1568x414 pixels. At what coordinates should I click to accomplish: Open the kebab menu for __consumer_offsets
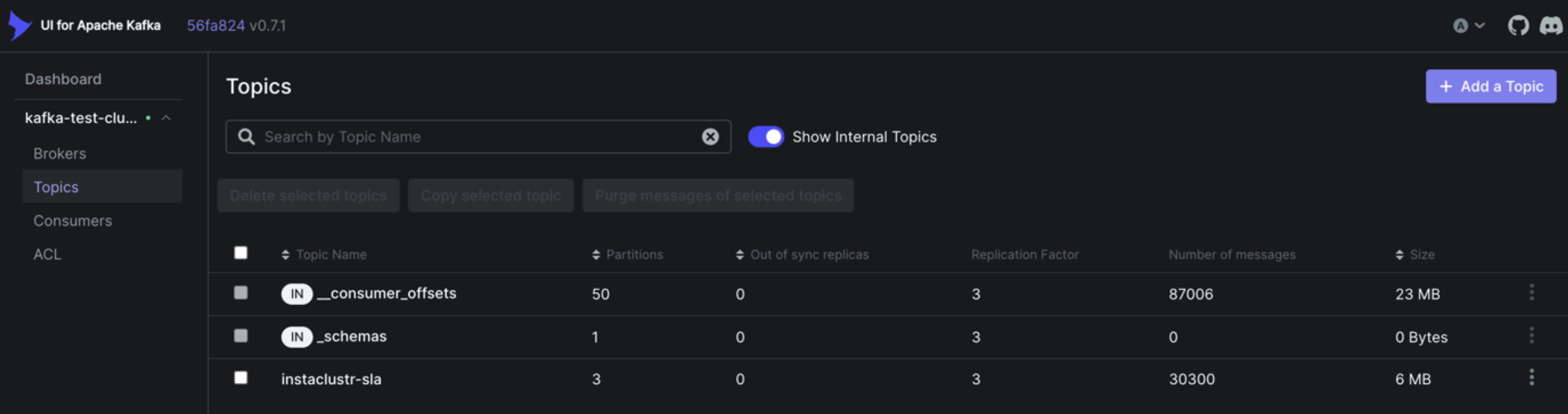pyautogui.click(x=1533, y=293)
